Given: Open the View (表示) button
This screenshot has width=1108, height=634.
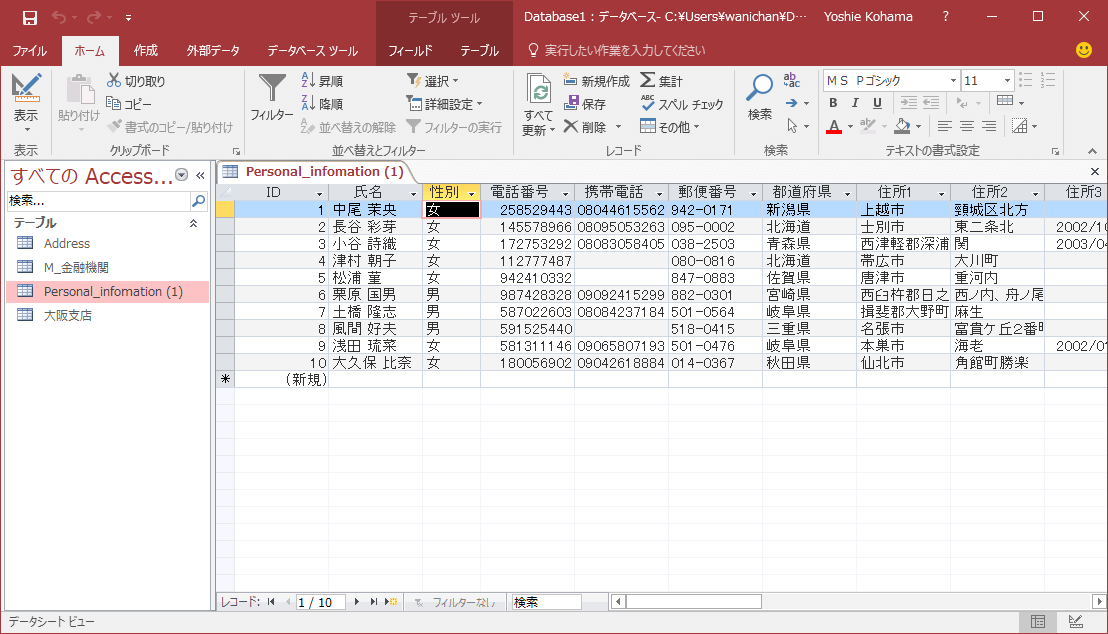Looking at the screenshot, I should pyautogui.click(x=26, y=103).
